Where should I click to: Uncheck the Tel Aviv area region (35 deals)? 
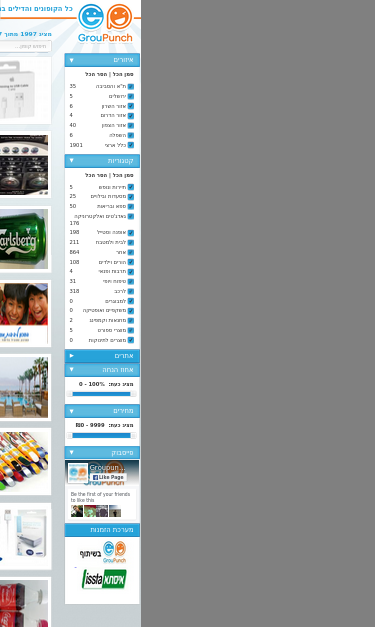click(x=131, y=86)
